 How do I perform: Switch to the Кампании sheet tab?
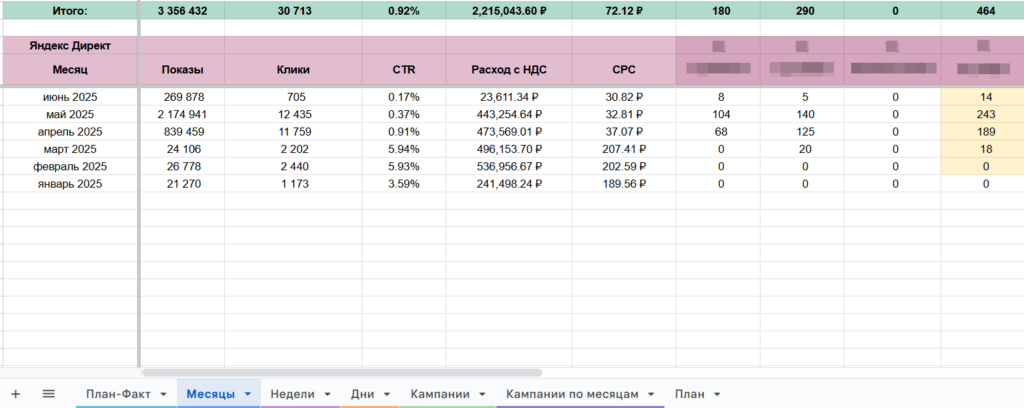[x=440, y=394]
